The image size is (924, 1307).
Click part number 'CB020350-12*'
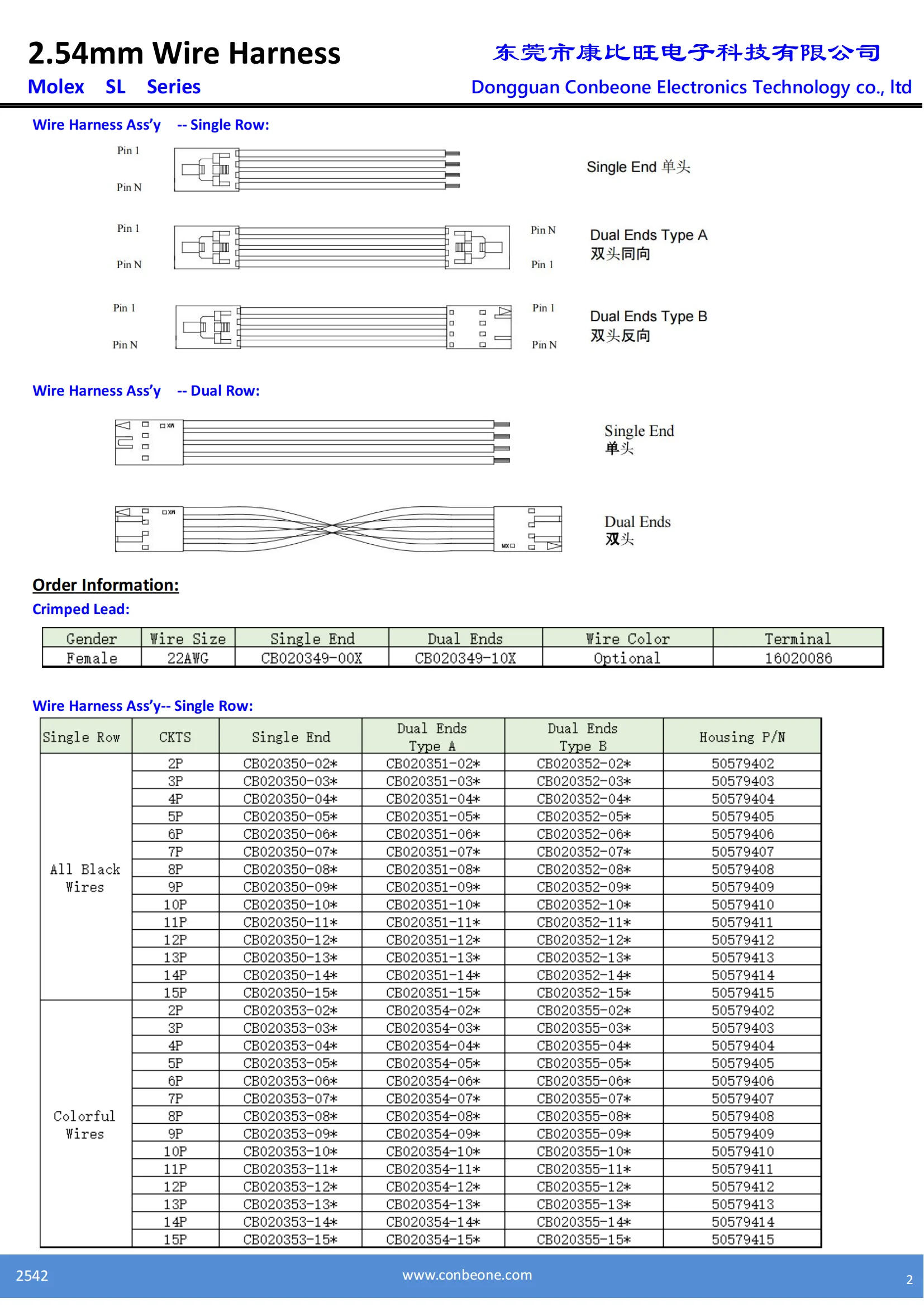pyautogui.click(x=290, y=940)
